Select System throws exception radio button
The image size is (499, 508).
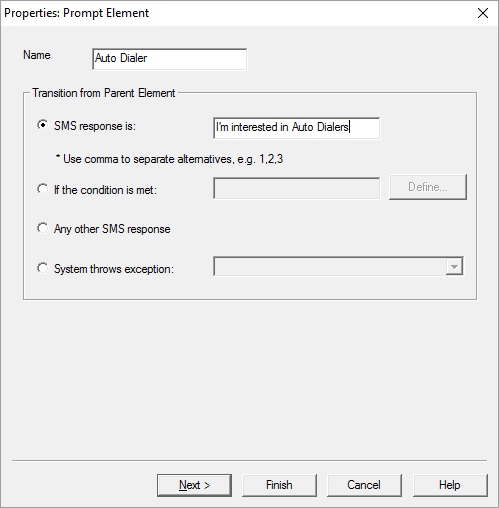42,268
